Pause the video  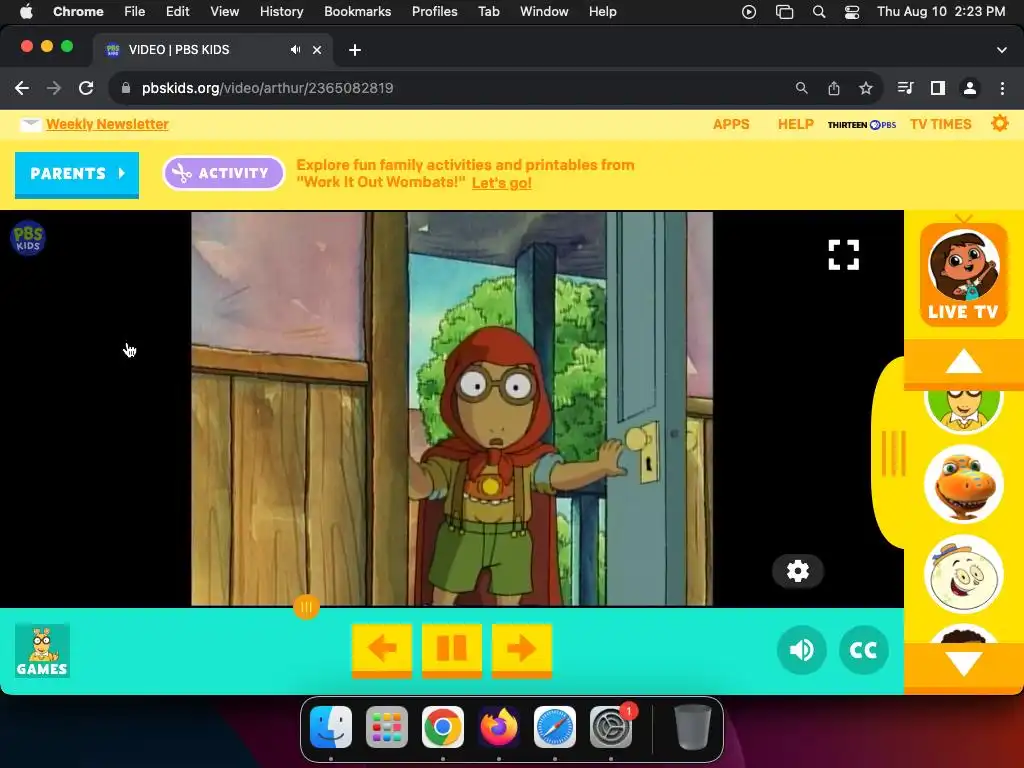coord(451,649)
